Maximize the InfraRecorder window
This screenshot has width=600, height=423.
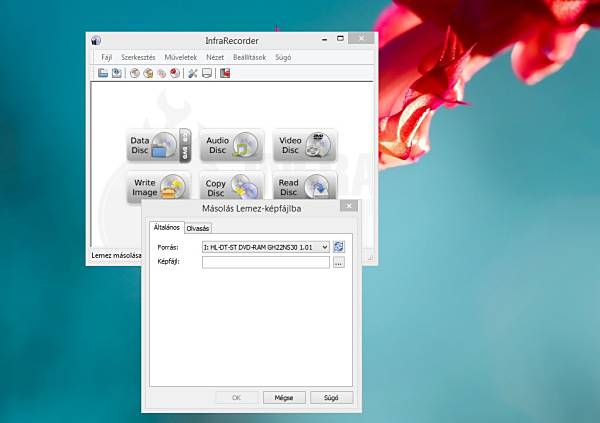point(340,38)
